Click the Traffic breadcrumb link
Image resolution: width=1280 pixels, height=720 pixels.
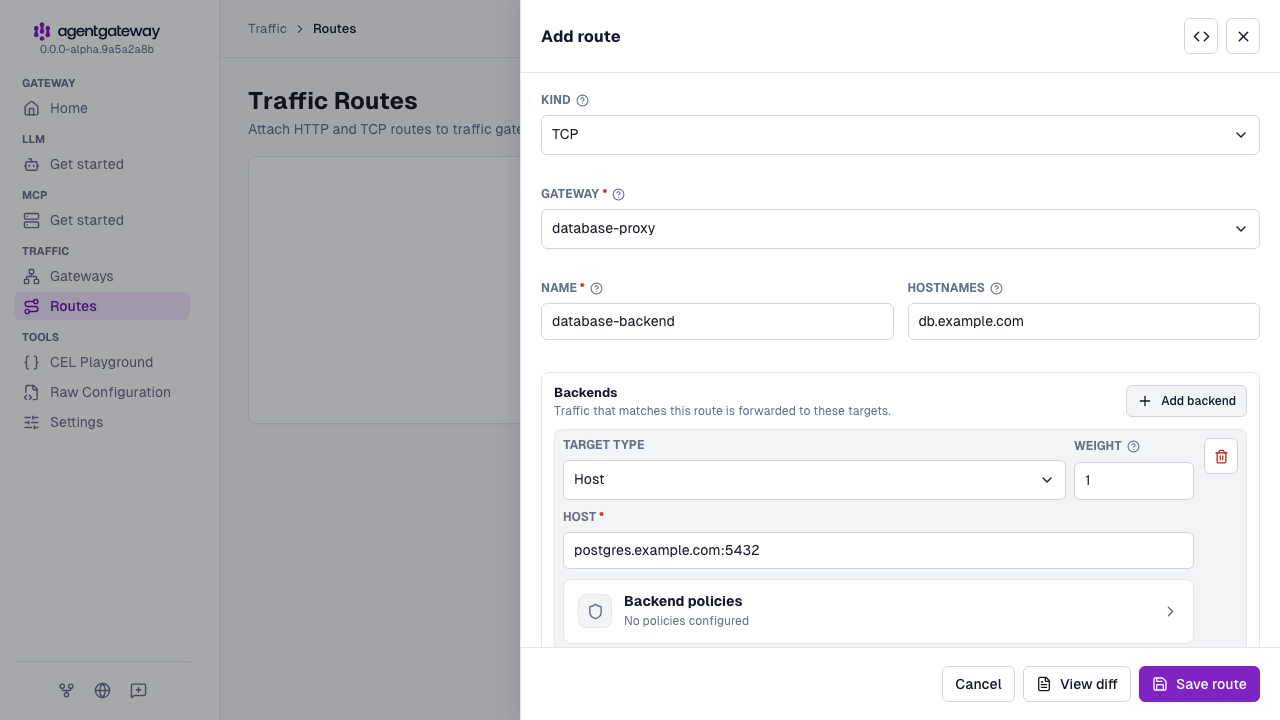[267, 28]
